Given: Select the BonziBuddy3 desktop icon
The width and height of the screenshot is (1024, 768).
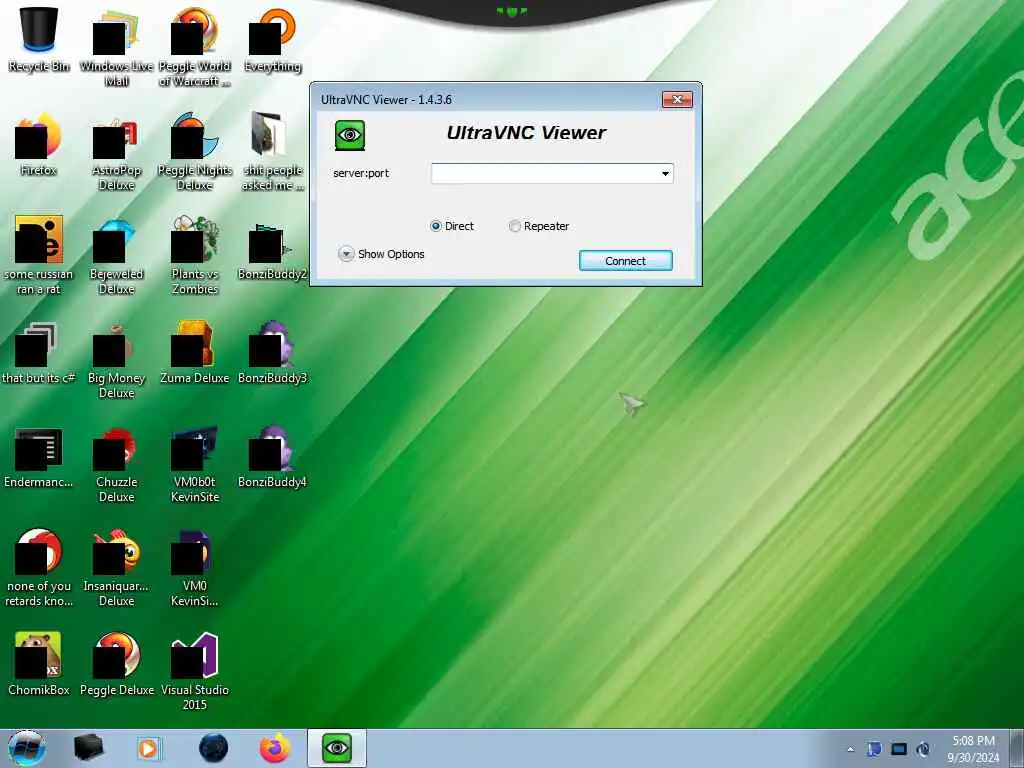Looking at the screenshot, I should [272, 353].
